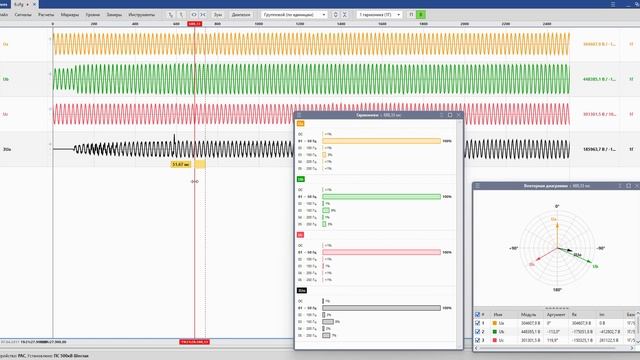The height and width of the screenshot is (360, 640).
Task: Click the vector table vertical scrollbar down arrow
Action: click(x=638, y=341)
